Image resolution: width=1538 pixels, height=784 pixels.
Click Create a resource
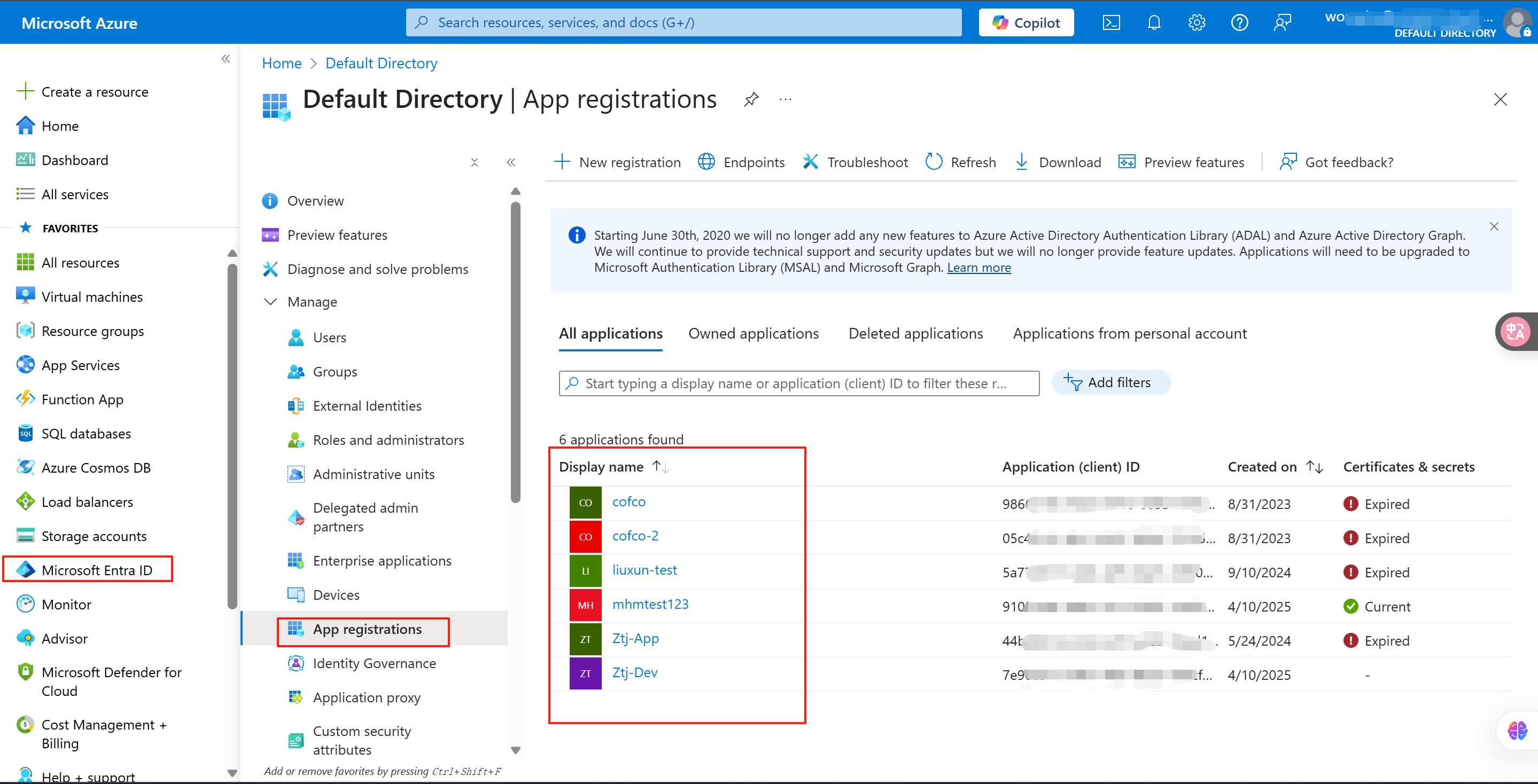tap(83, 92)
